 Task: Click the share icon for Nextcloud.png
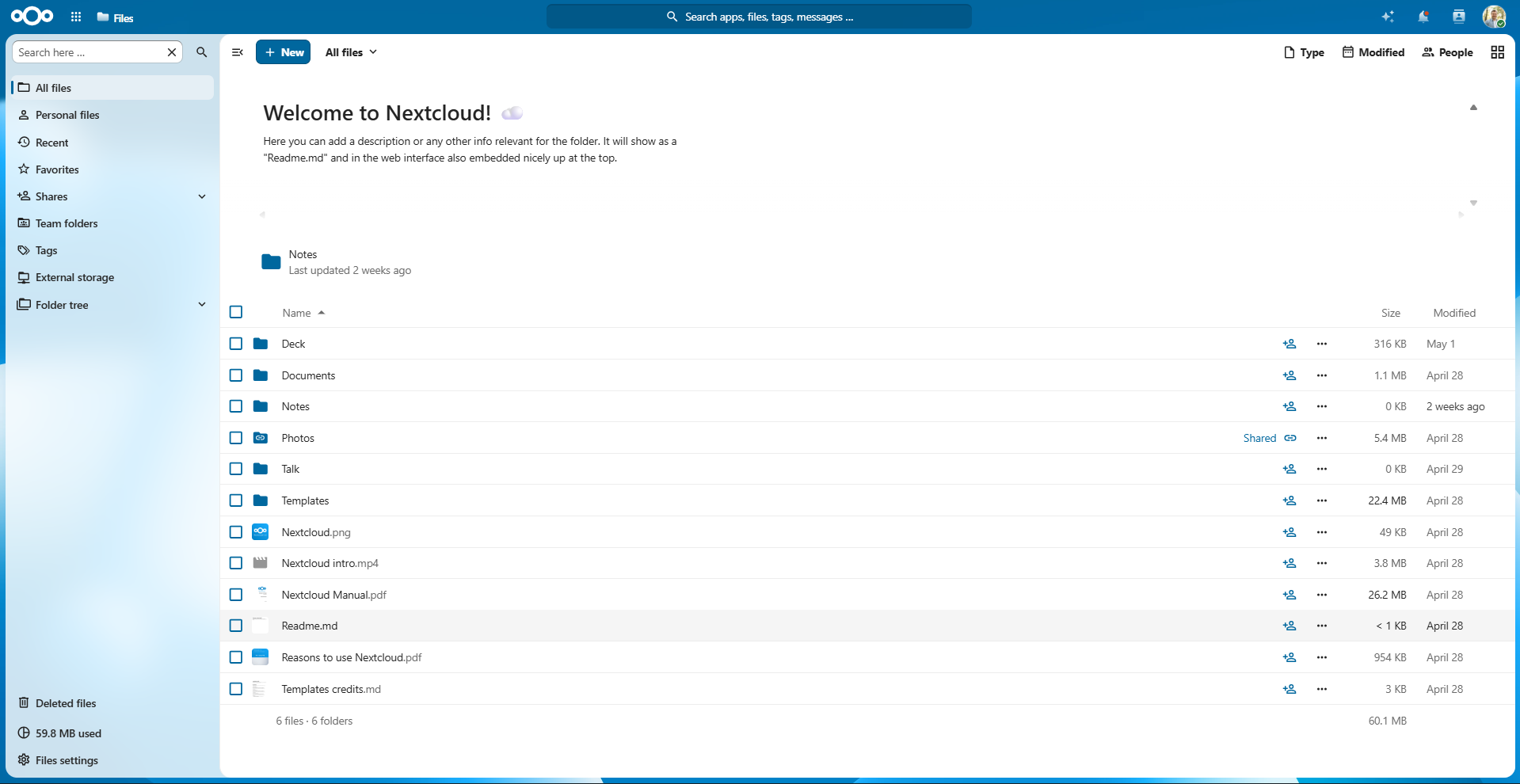pos(1290,532)
